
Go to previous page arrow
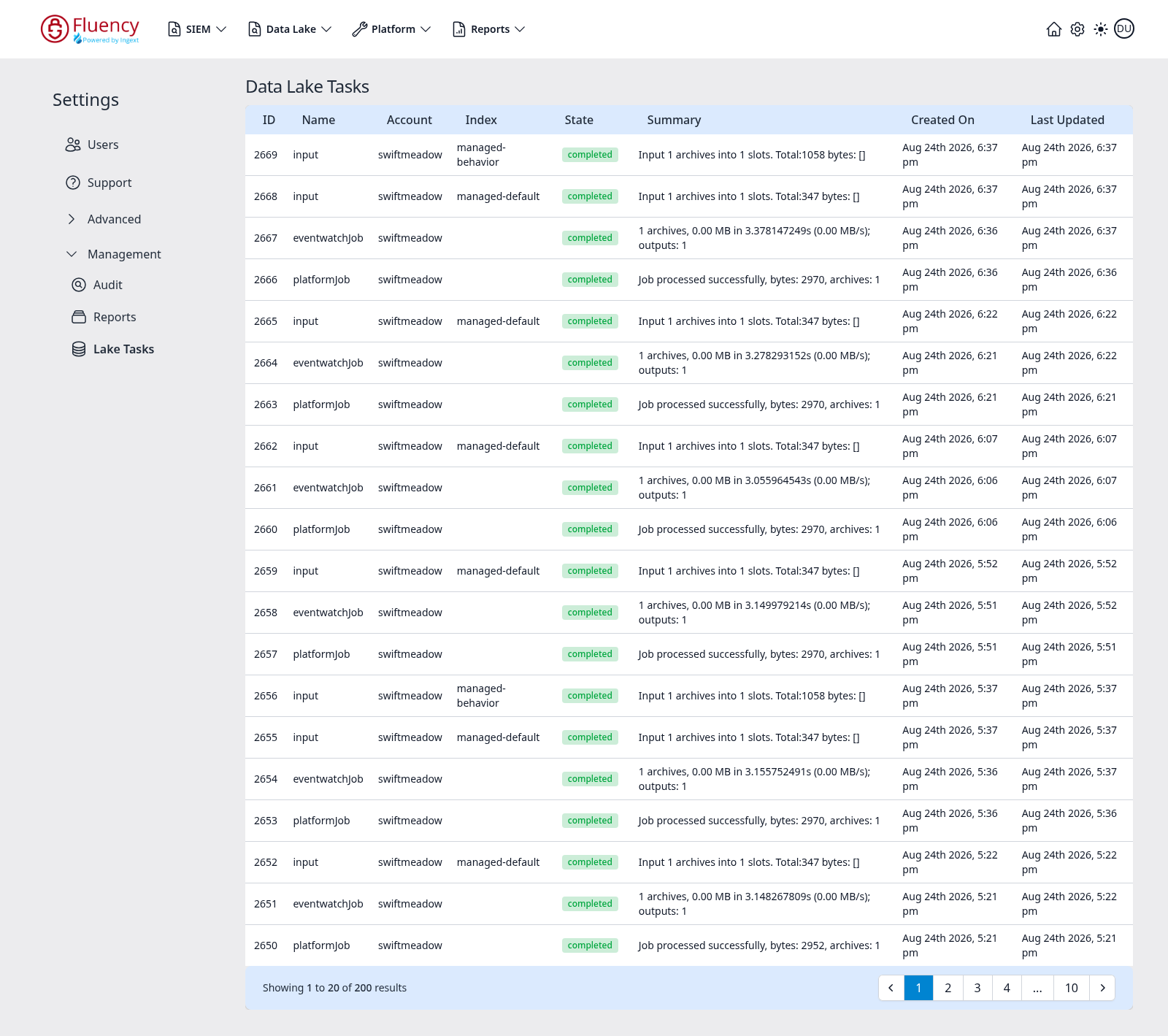pos(891,988)
